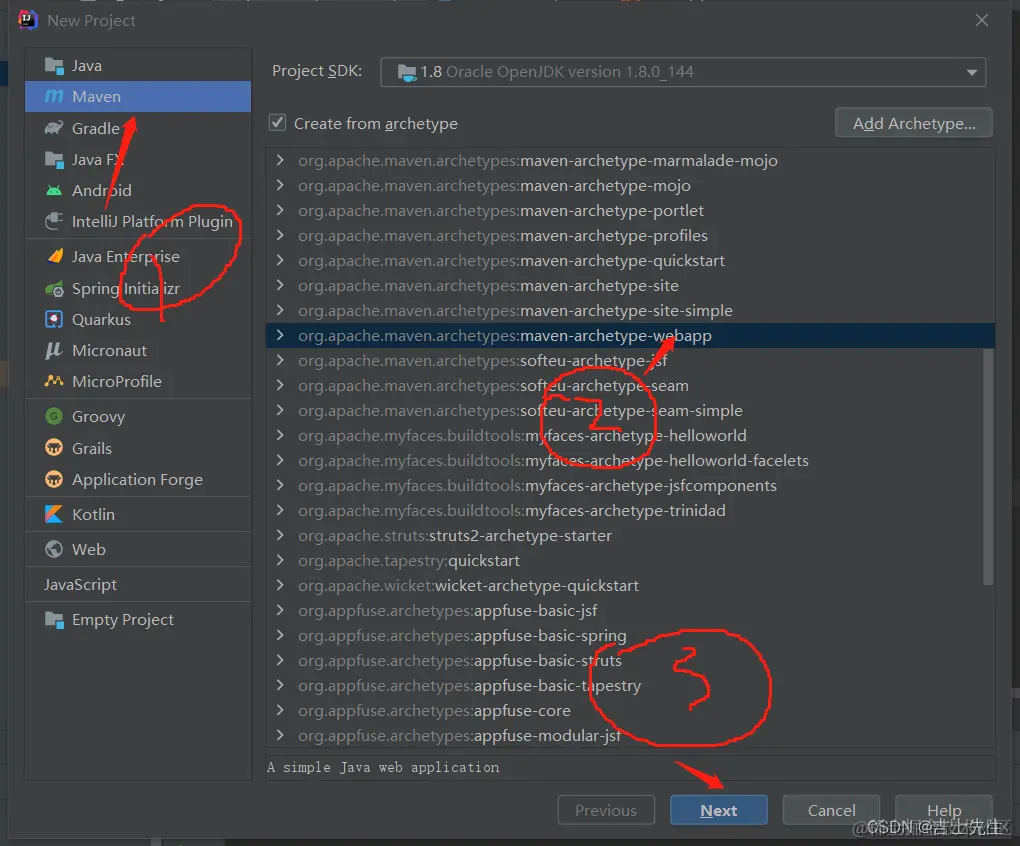This screenshot has width=1020, height=846.
Task: Click the Grails icon
Action: 54,448
